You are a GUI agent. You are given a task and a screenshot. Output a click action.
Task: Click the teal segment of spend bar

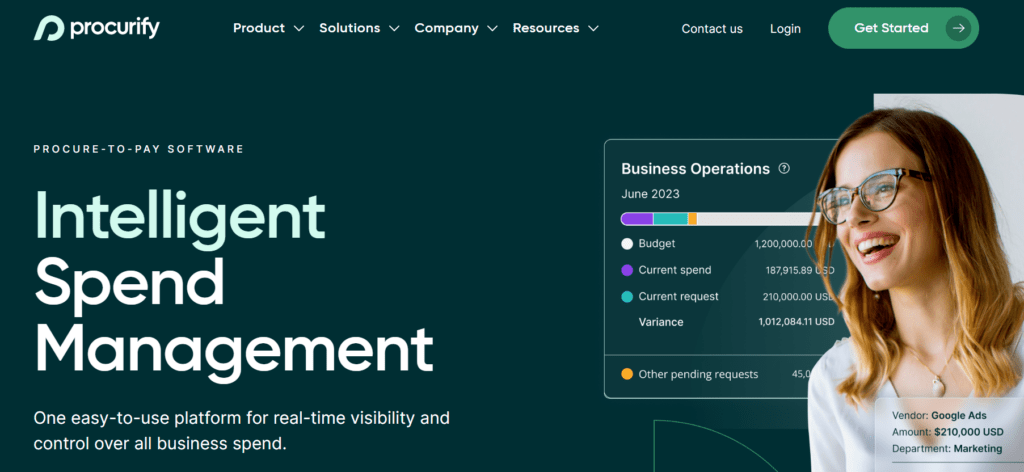point(670,219)
